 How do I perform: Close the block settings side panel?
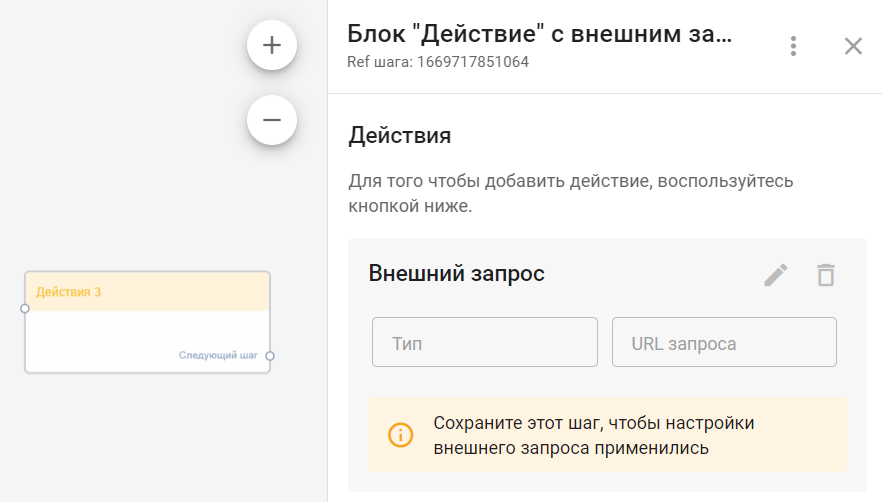(x=853, y=46)
